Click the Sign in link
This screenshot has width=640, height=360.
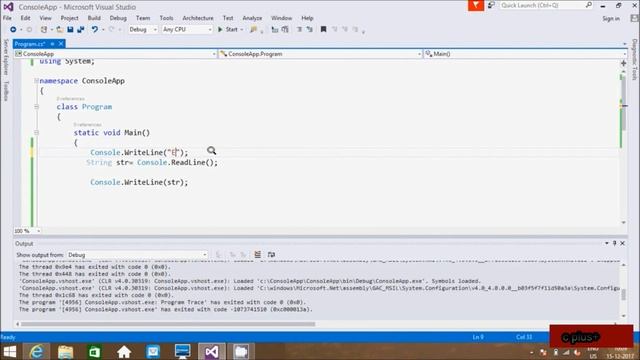[x=611, y=18]
